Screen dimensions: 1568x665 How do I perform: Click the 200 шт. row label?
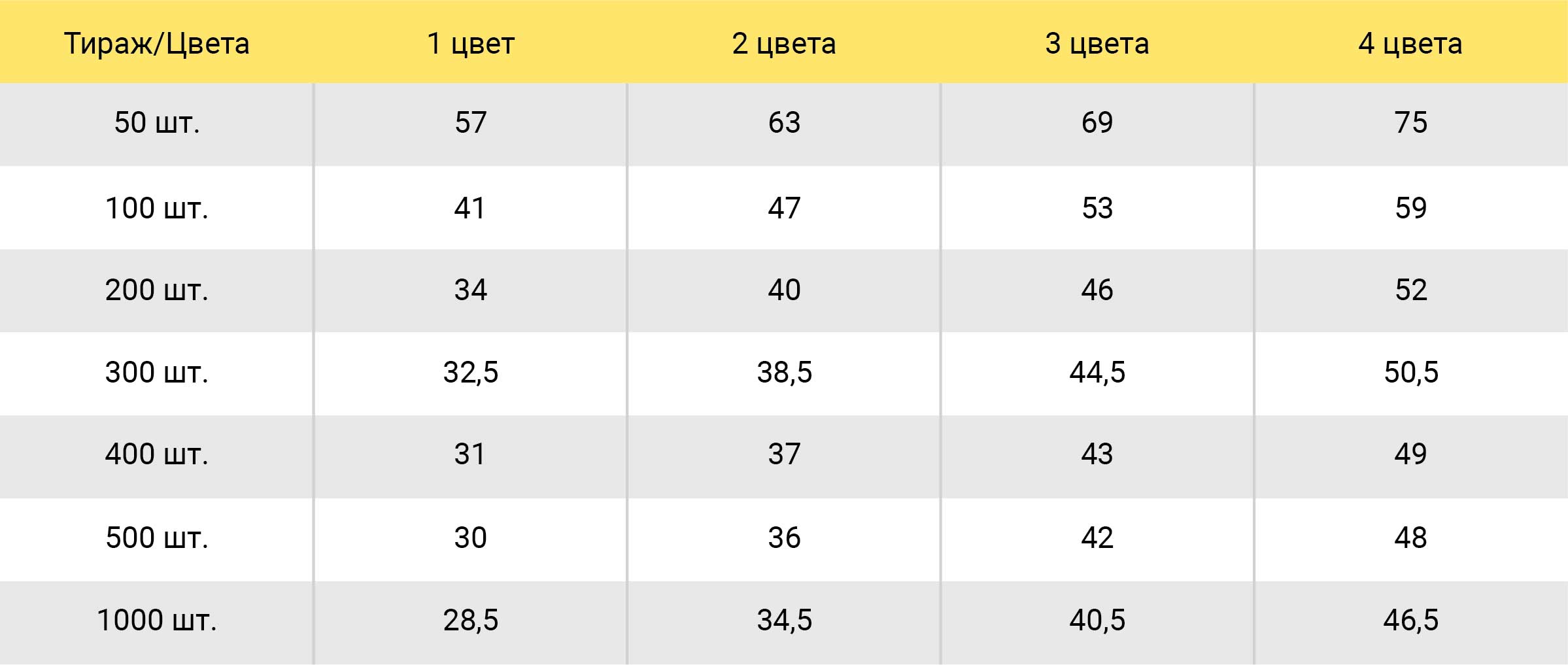157,290
